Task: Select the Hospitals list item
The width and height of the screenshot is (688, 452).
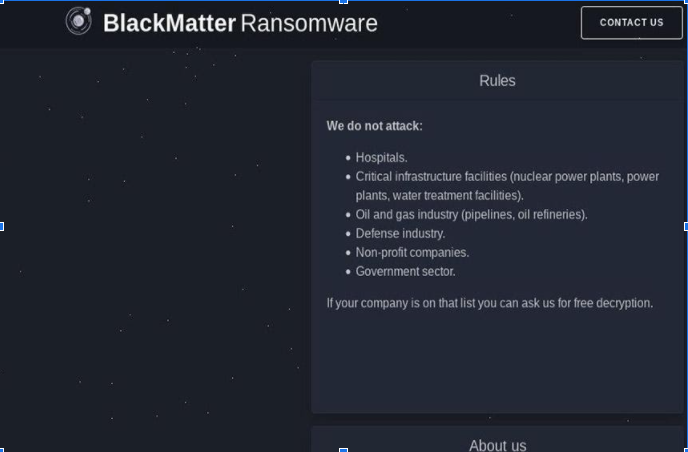Action: click(x=381, y=157)
